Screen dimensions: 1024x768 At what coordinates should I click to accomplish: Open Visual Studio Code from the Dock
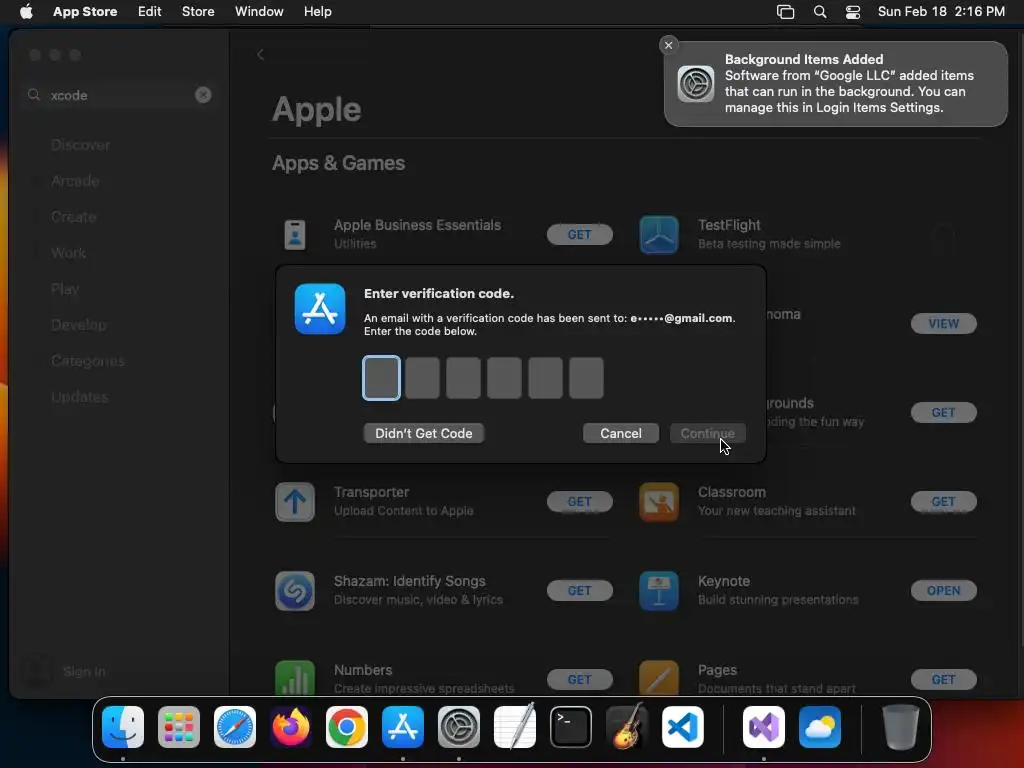coord(682,727)
